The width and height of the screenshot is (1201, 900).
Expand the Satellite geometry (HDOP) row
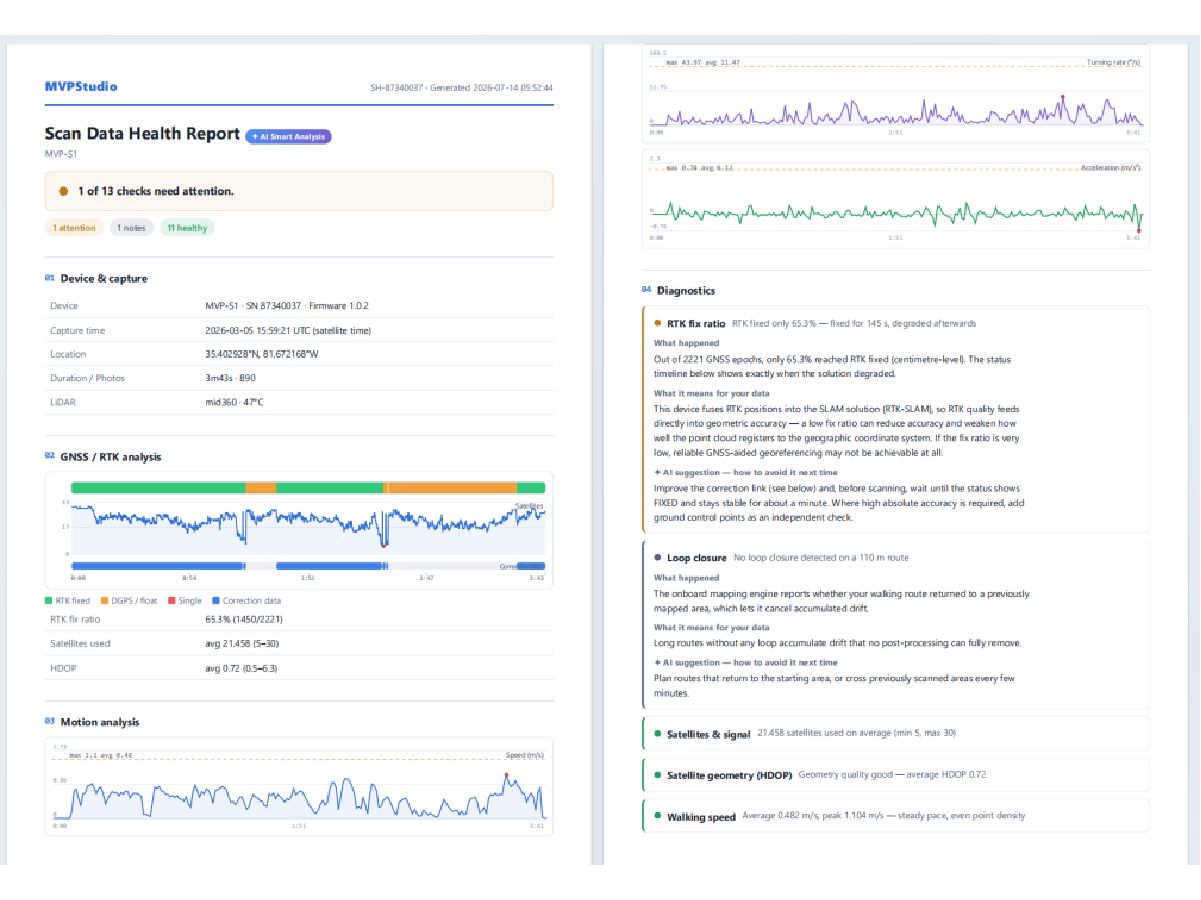(x=895, y=775)
